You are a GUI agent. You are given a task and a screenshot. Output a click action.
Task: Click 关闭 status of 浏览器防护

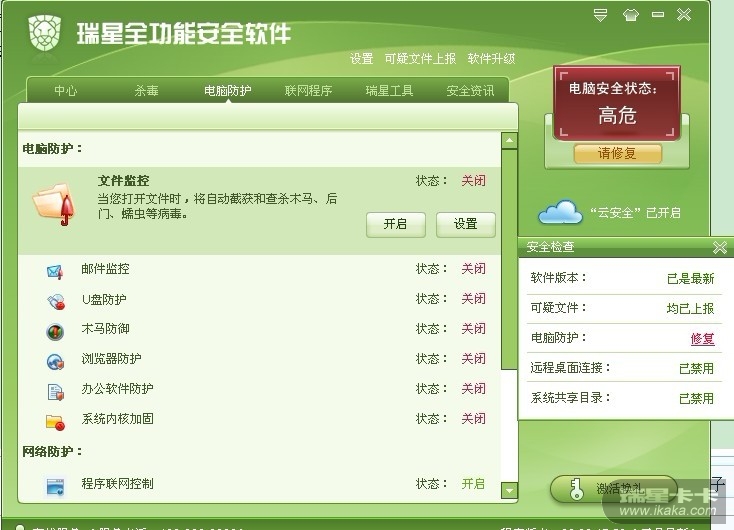(x=473, y=359)
